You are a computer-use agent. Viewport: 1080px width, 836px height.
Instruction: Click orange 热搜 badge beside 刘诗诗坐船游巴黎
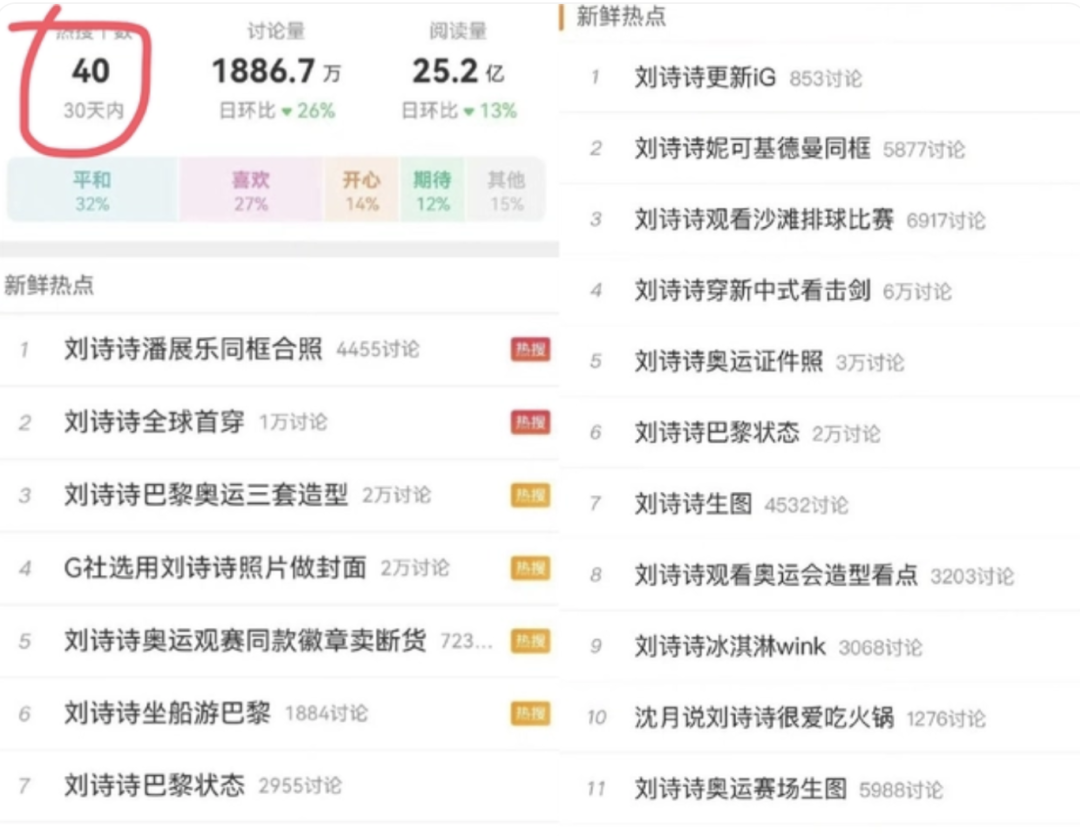[530, 713]
